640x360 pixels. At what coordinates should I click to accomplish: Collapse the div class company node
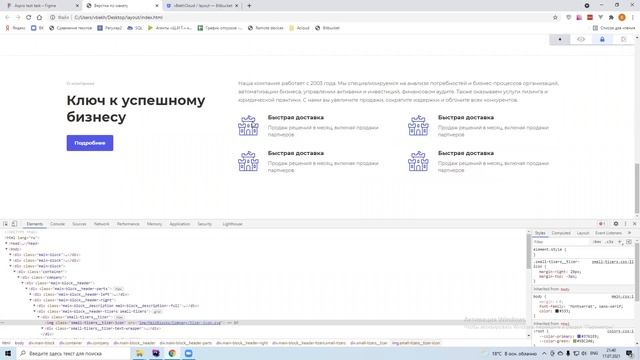click(x=19, y=277)
